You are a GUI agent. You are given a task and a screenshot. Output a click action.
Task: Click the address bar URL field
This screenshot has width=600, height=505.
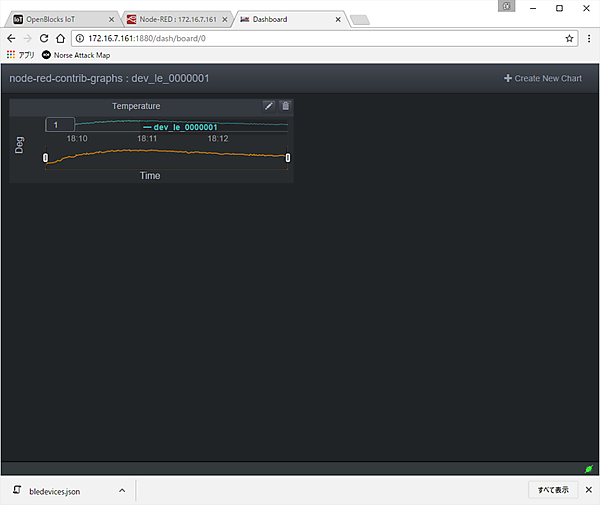click(x=300, y=38)
